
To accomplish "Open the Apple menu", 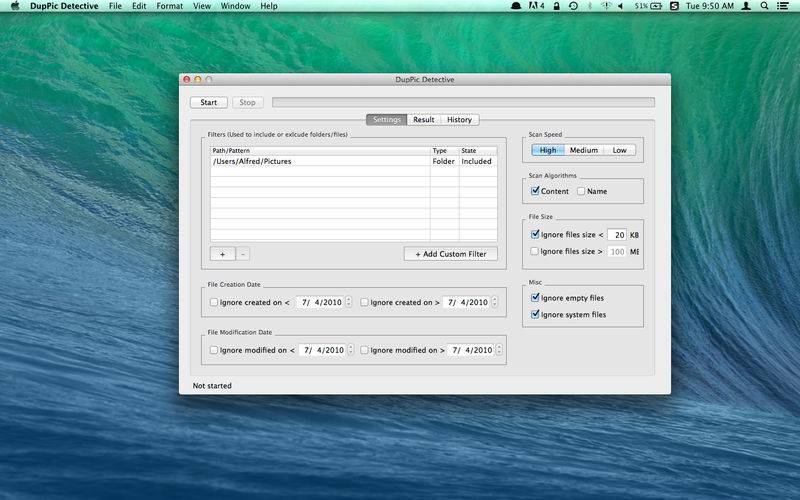I will tap(15, 6).
